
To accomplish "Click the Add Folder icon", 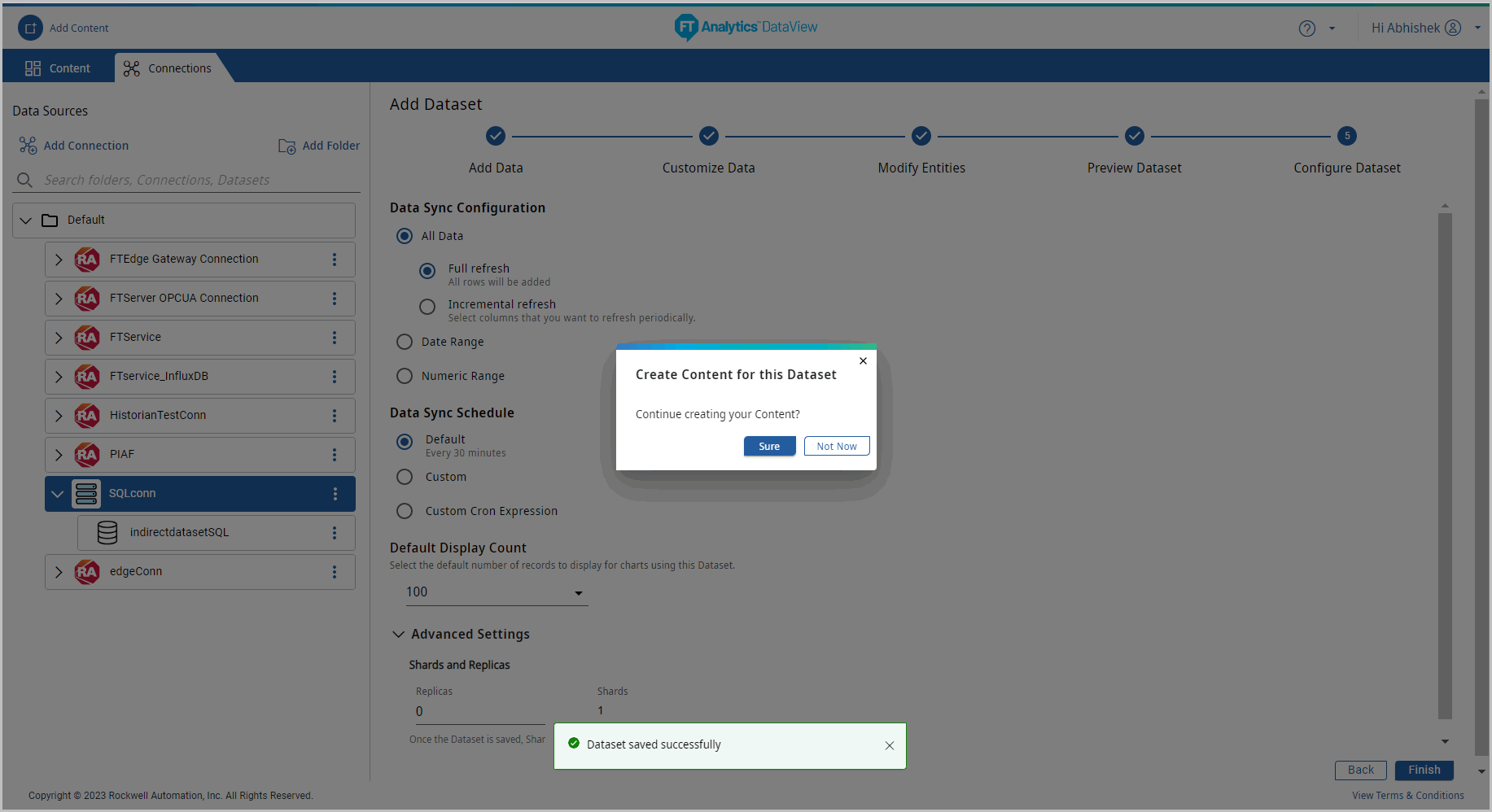I will (x=287, y=146).
